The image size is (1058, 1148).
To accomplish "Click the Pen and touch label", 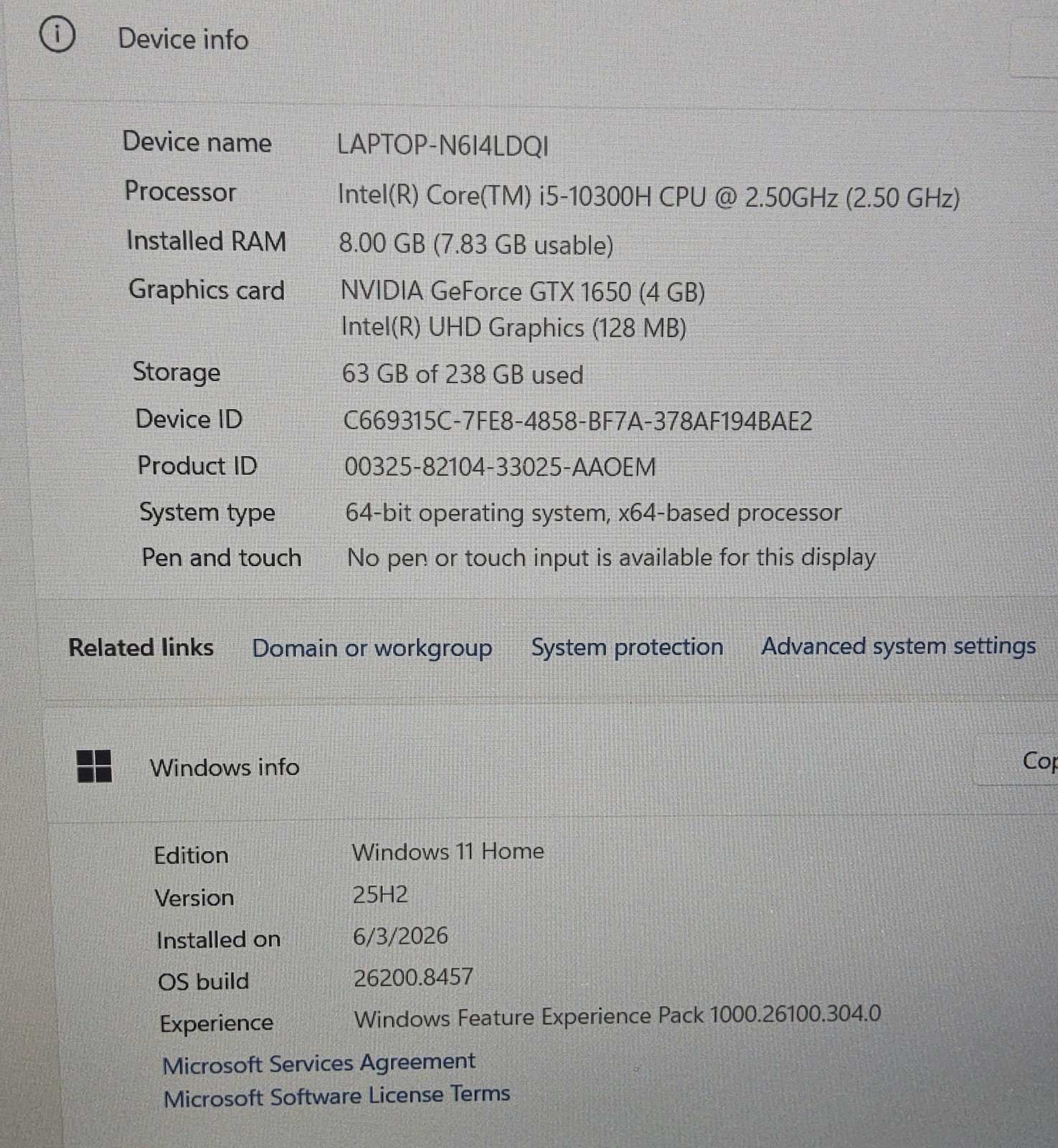I will (x=222, y=557).
